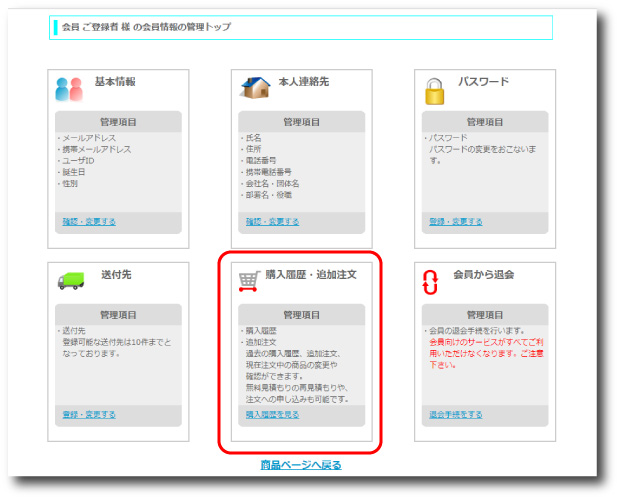Screen dimensions: 619x499
Task: Select the 購入履歴・追加注文 card heading
Action: pyautogui.click(x=311, y=273)
